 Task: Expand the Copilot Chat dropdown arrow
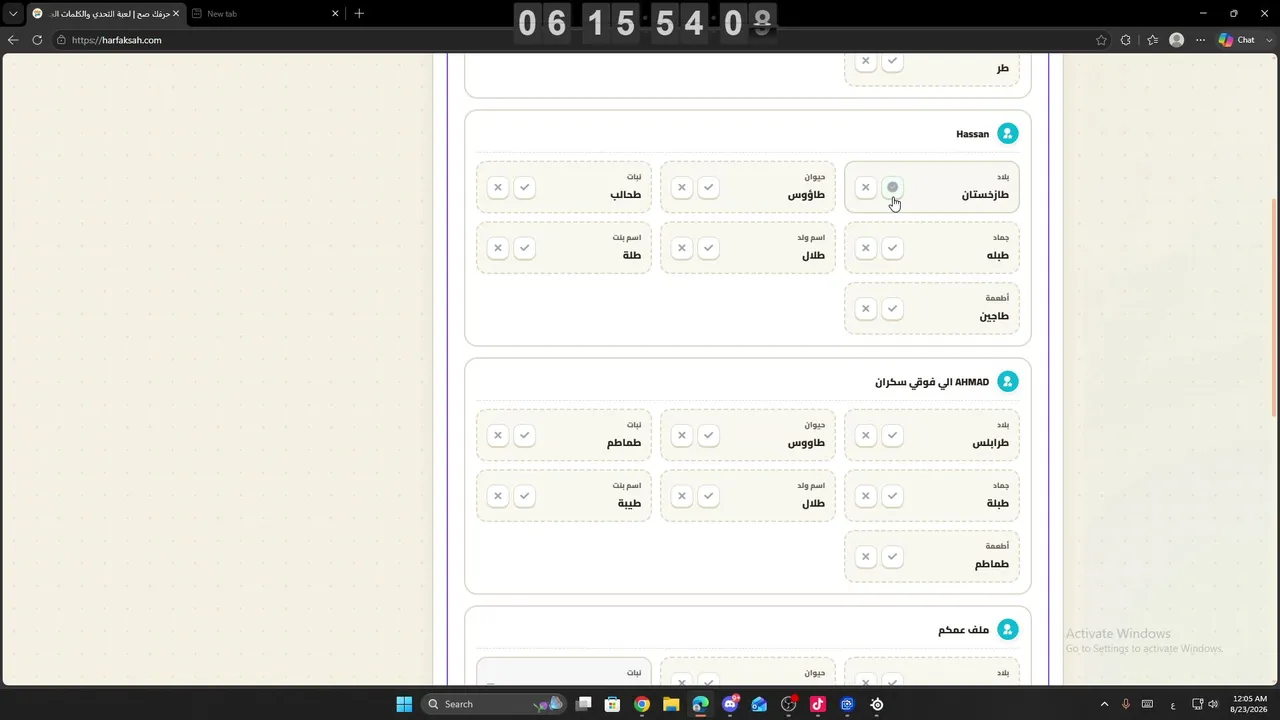(x=1268, y=40)
